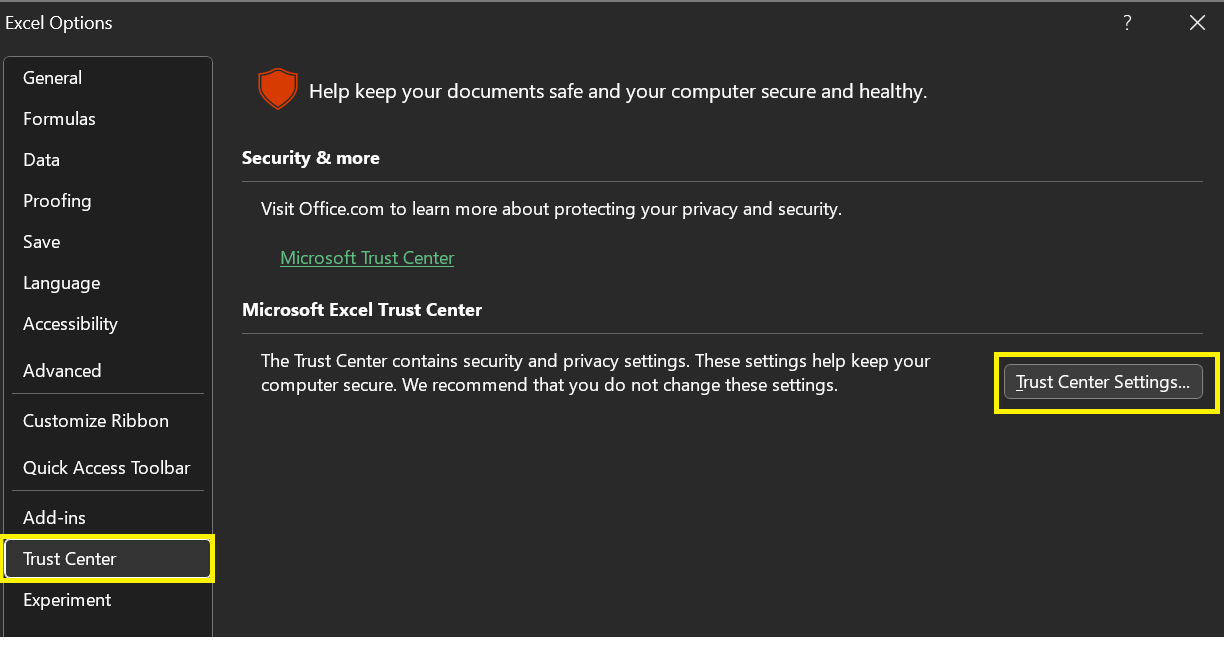This screenshot has height=648, width=1224.
Task: Select Quick Access Toolbar options
Action: (106, 467)
